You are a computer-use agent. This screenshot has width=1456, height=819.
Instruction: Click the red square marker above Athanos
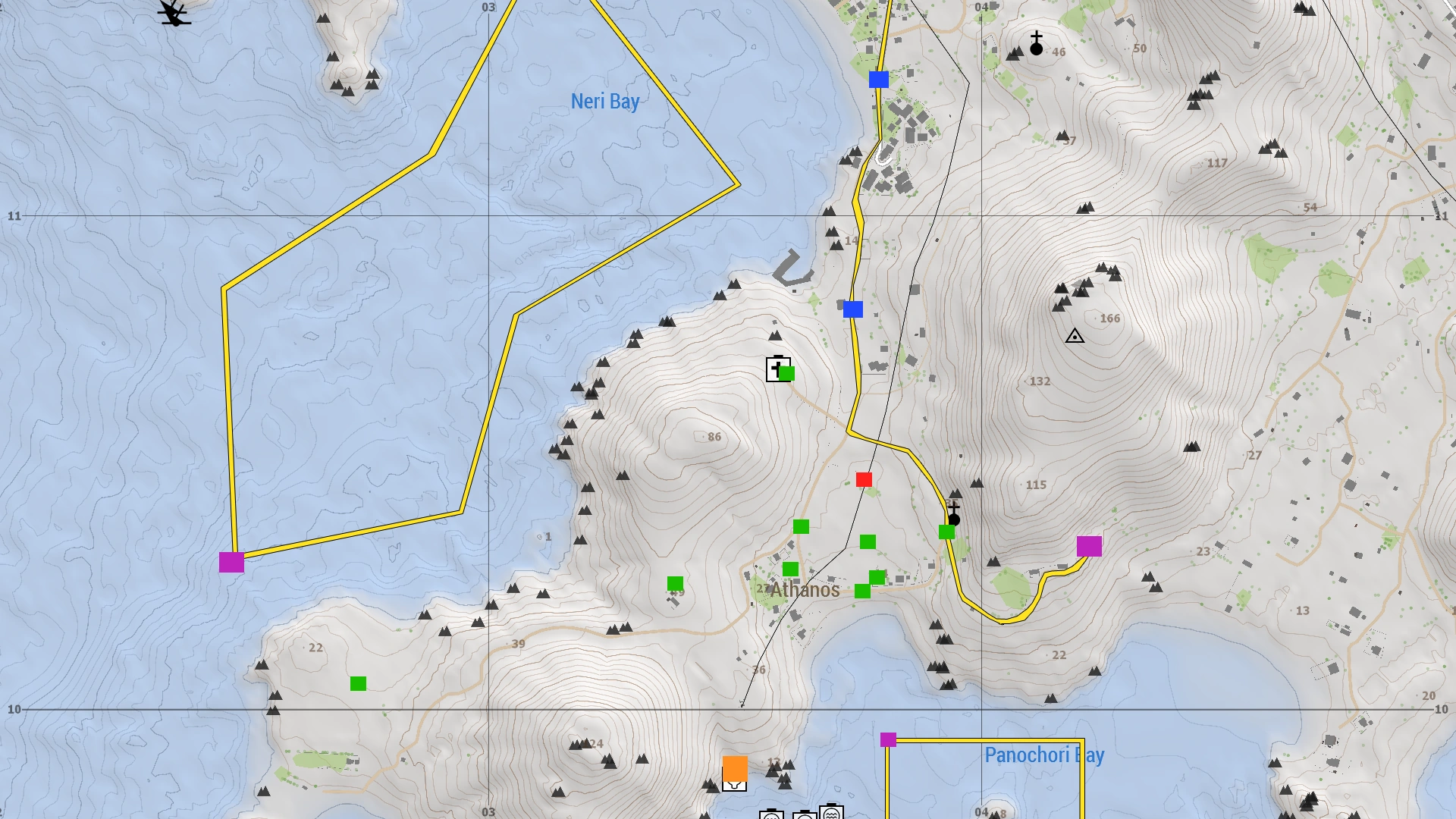point(864,479)
